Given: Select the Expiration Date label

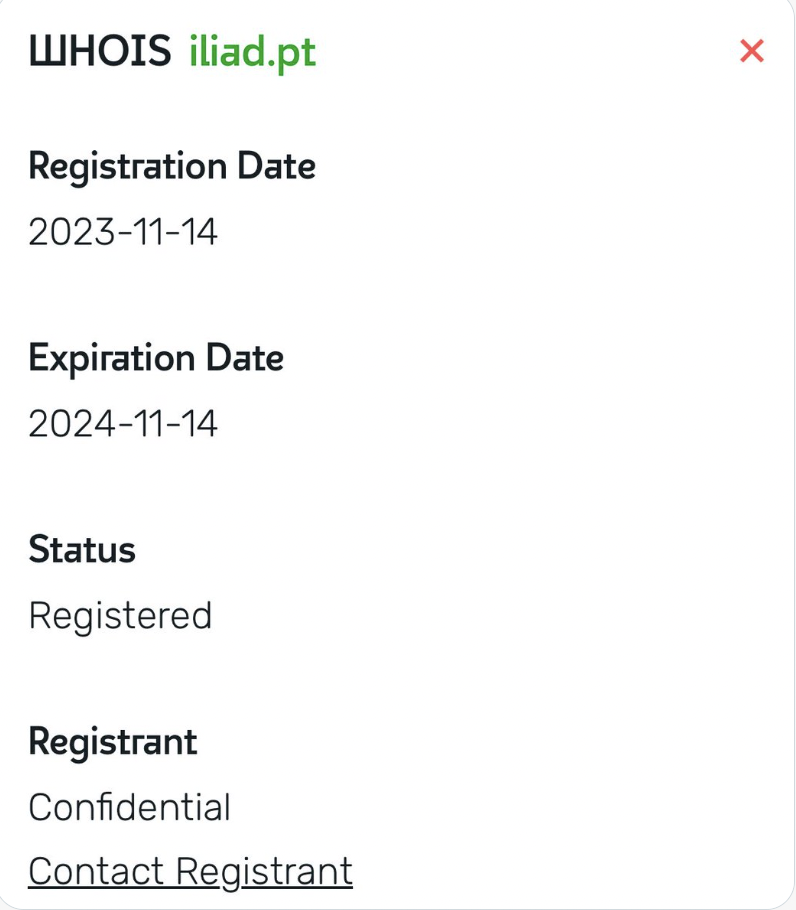Looking at the screenshot, I should click(156, 358).
